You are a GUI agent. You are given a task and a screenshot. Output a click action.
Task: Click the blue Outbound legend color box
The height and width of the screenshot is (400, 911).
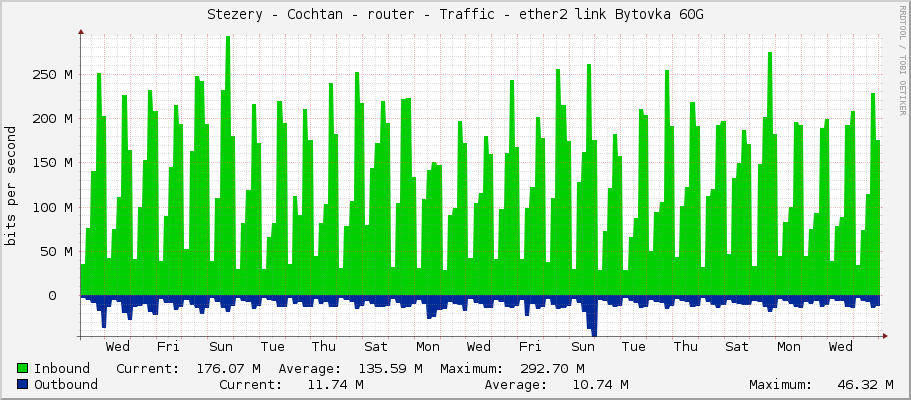point(23,384)
